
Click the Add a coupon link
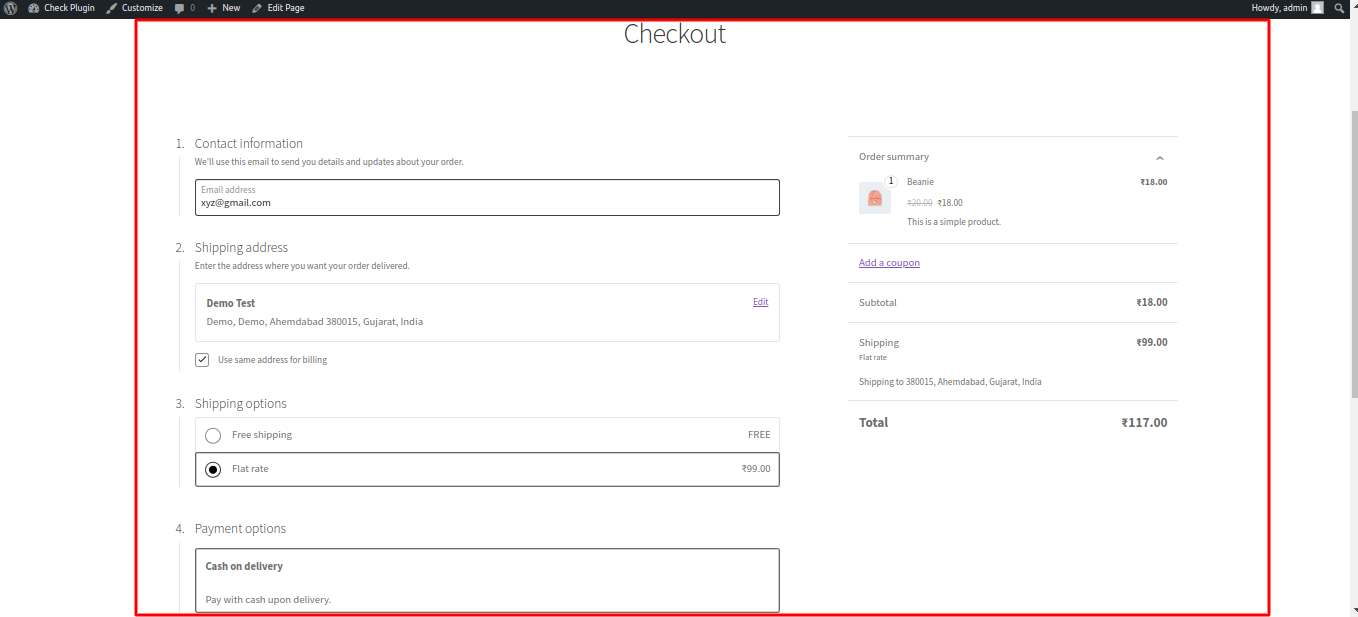(889, 263)
